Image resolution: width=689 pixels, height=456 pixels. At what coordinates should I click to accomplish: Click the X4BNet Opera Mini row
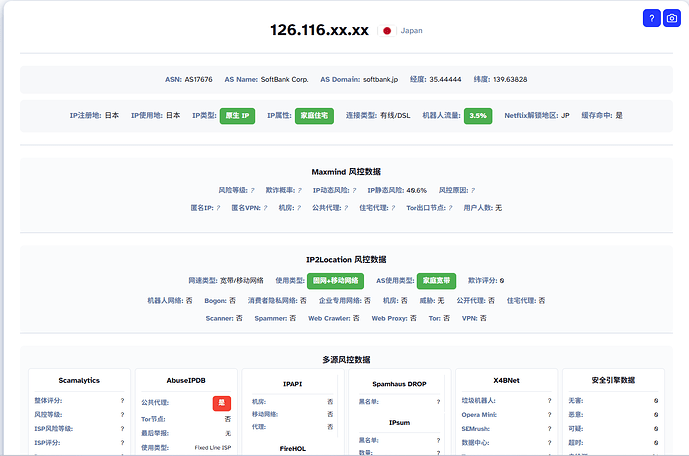point(506,415)
